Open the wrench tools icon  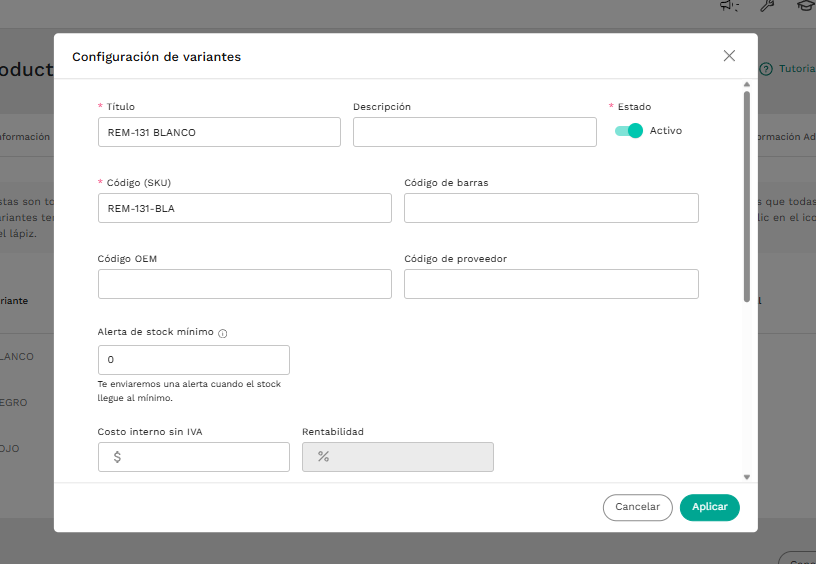pos(767,6)
